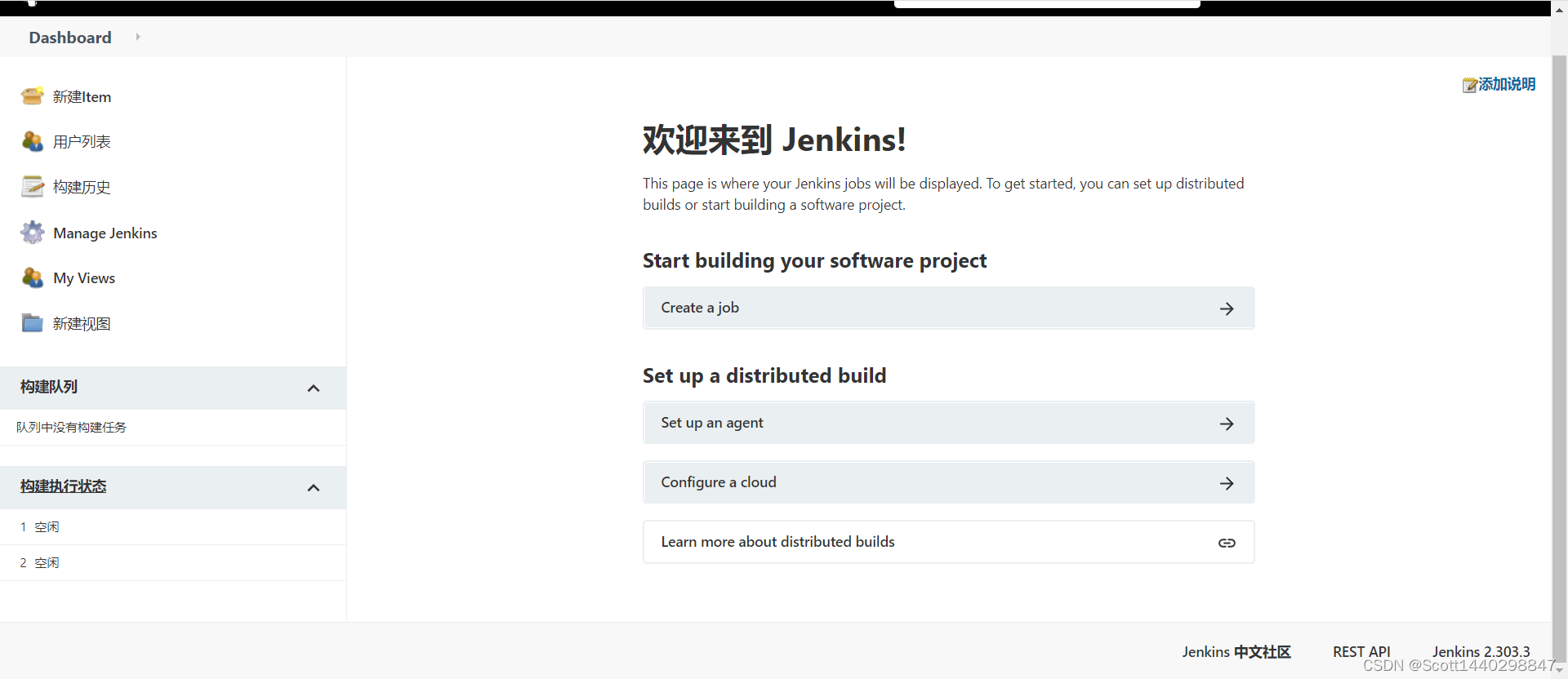Click the 添加说明 edit note icon
1568x679 pixels.
click(x=1469, y=85)
